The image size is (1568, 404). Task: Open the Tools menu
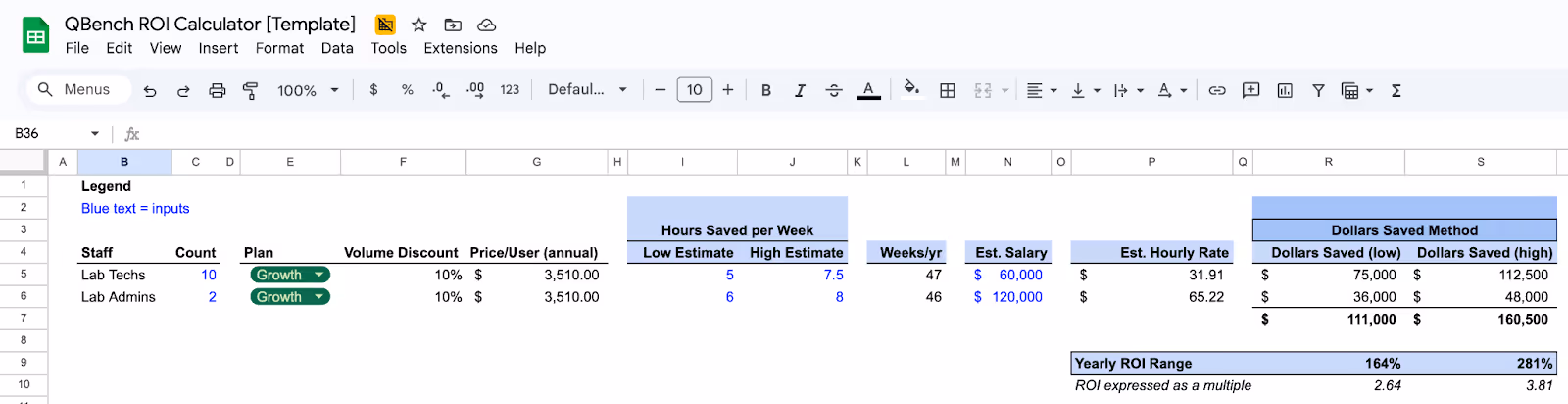(x=389, y=48)
